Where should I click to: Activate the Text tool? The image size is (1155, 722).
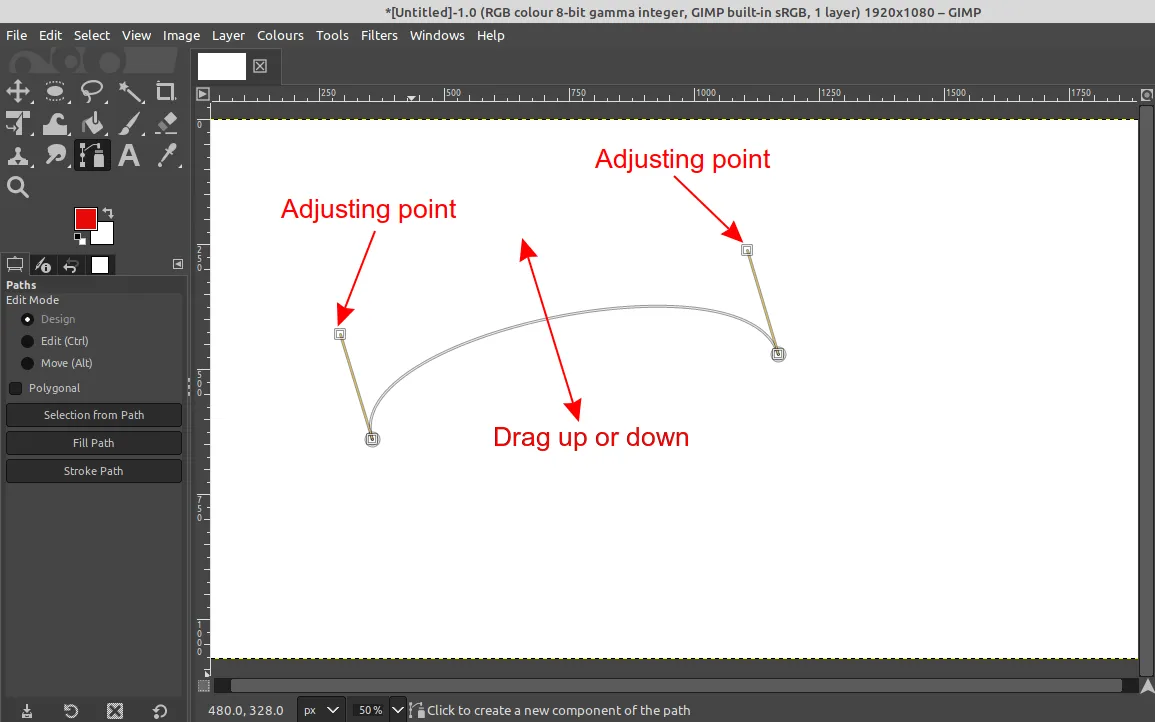pos(129,156)
